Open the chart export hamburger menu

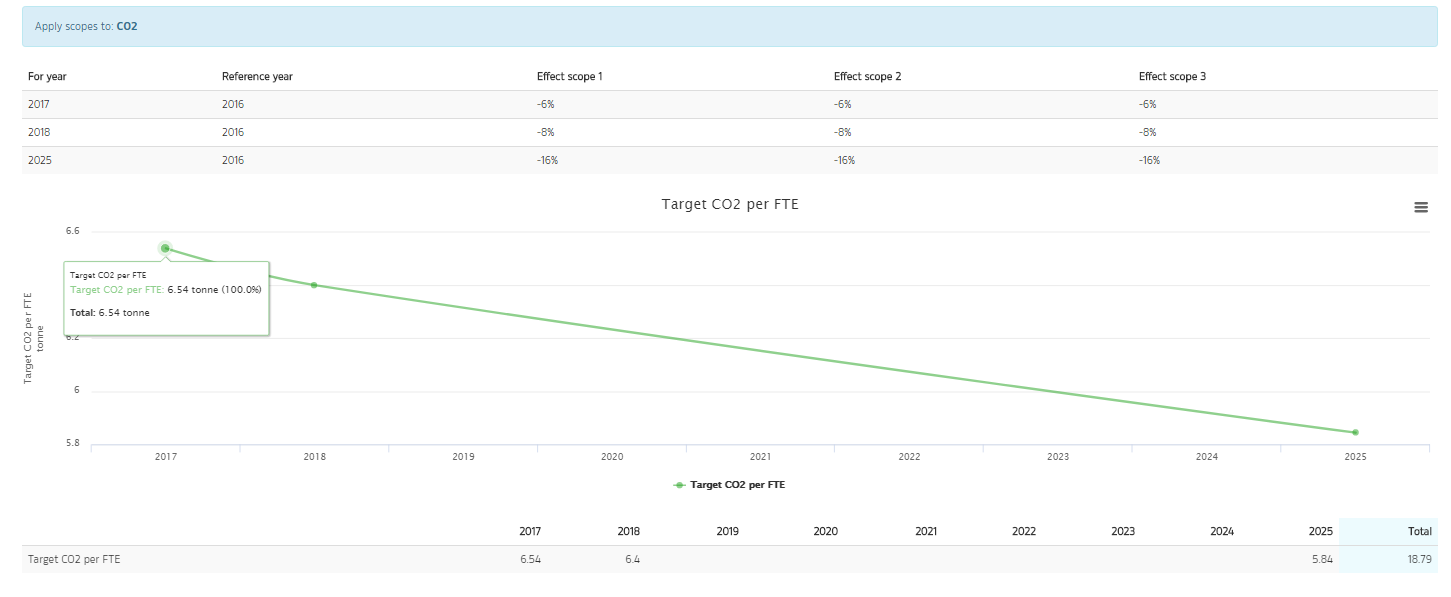1421,207
